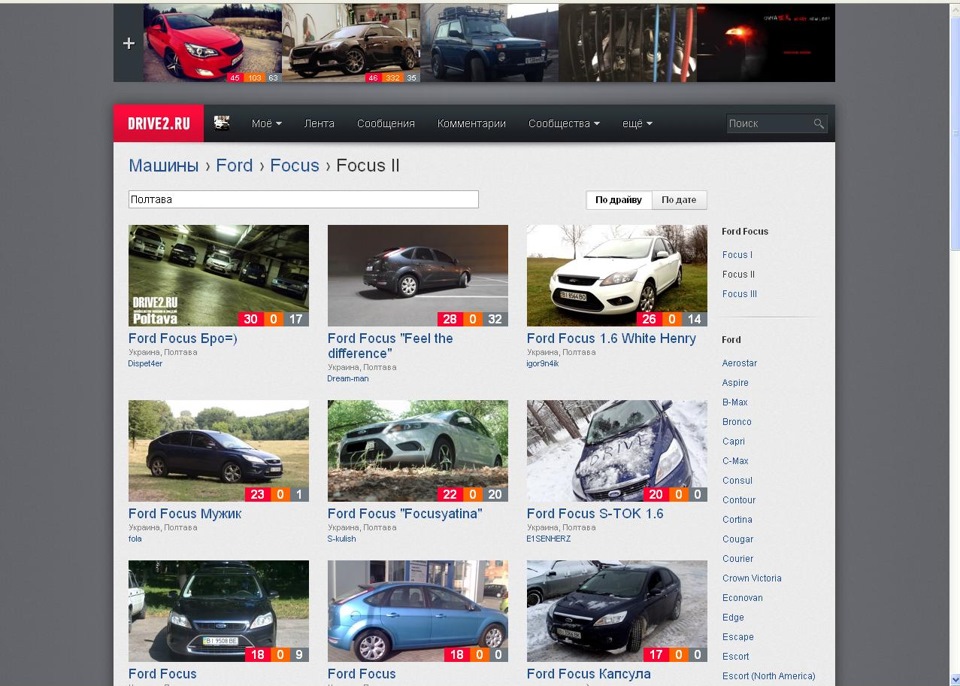Visit user fola profile
960x686 pixels.
tap(135, 539)
